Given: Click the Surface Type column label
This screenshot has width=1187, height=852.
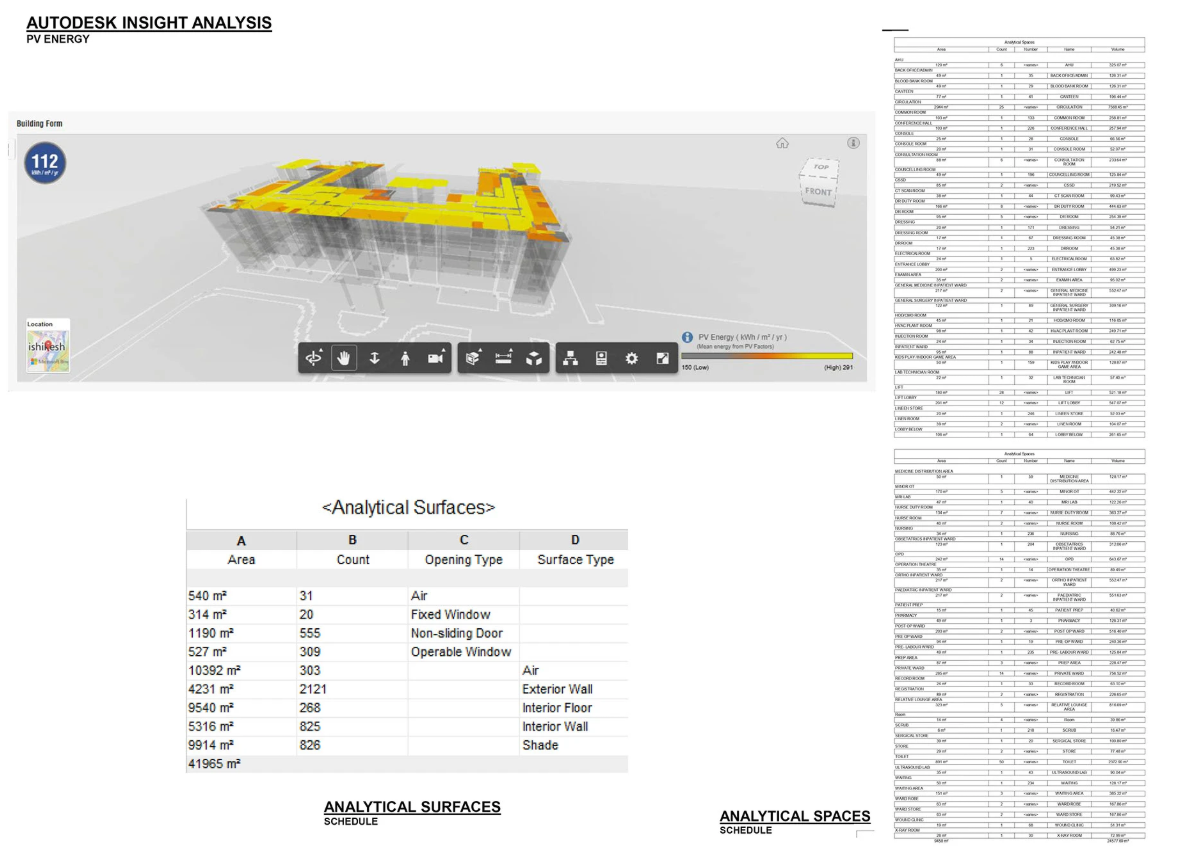Looking at the screenshot, I should coord(575,560).
